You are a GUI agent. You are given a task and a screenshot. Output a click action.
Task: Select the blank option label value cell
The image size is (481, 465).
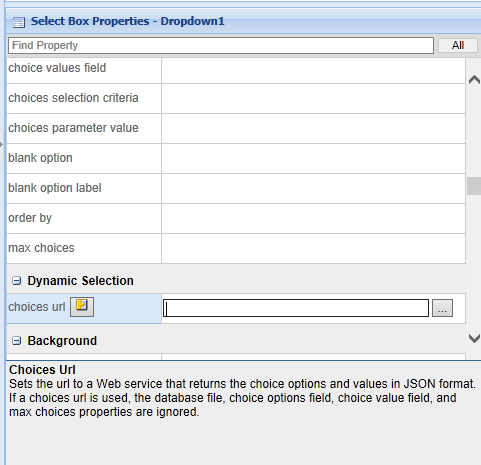(313, 189)
